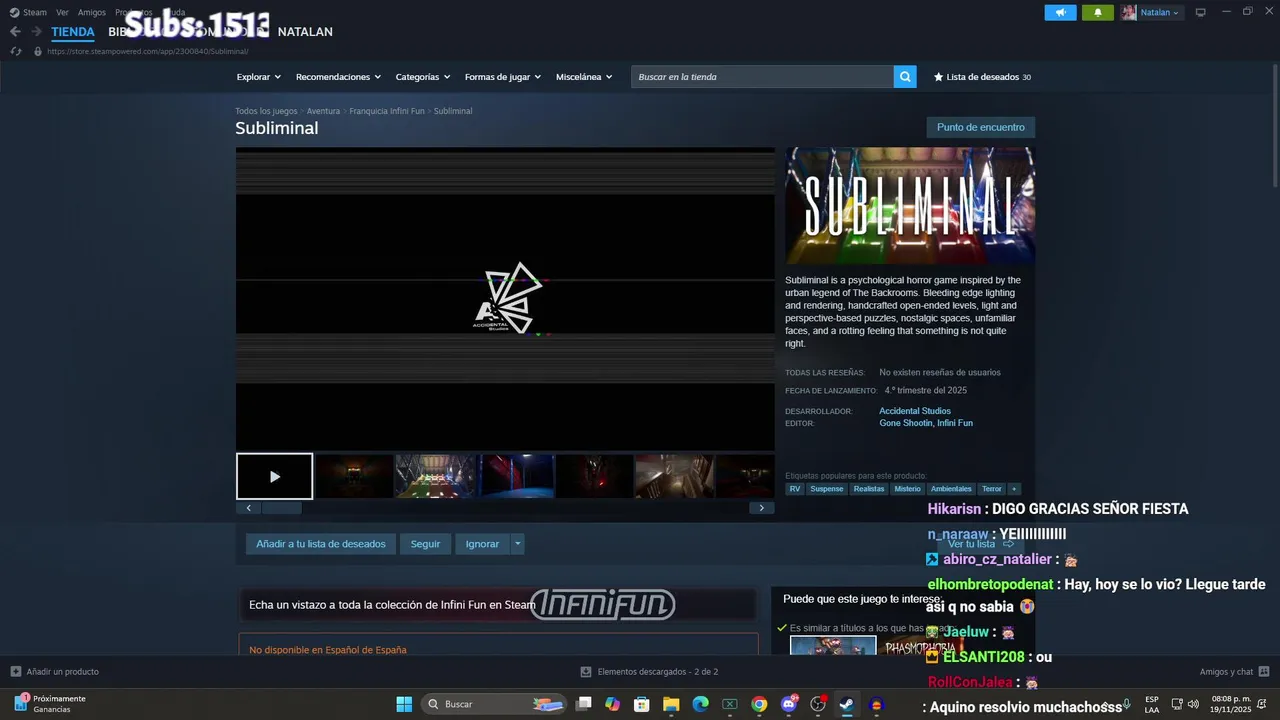Open Lista de deseados
1280x720 pixels.
click(982, 77)
